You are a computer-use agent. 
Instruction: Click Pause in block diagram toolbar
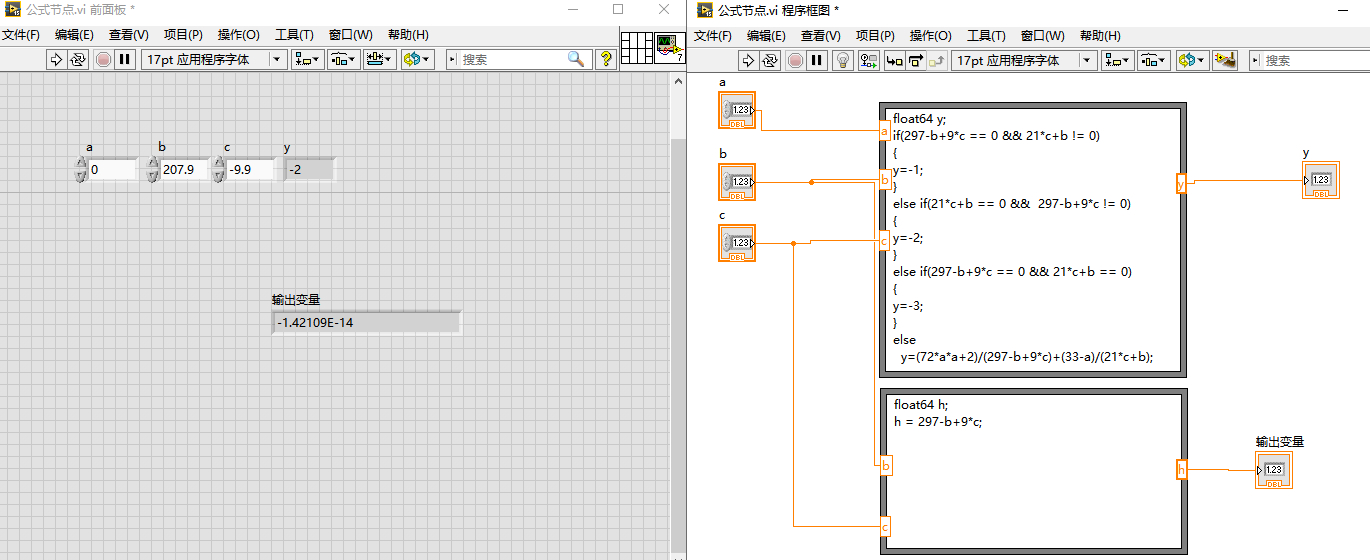tap(817, 61)
